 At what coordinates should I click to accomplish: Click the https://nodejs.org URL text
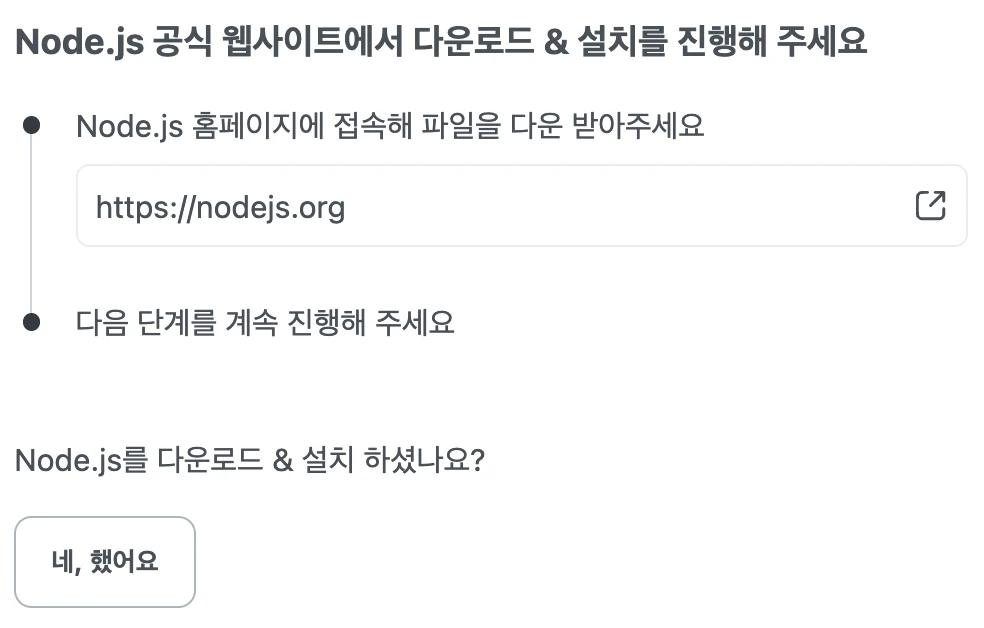pos(220,207)
